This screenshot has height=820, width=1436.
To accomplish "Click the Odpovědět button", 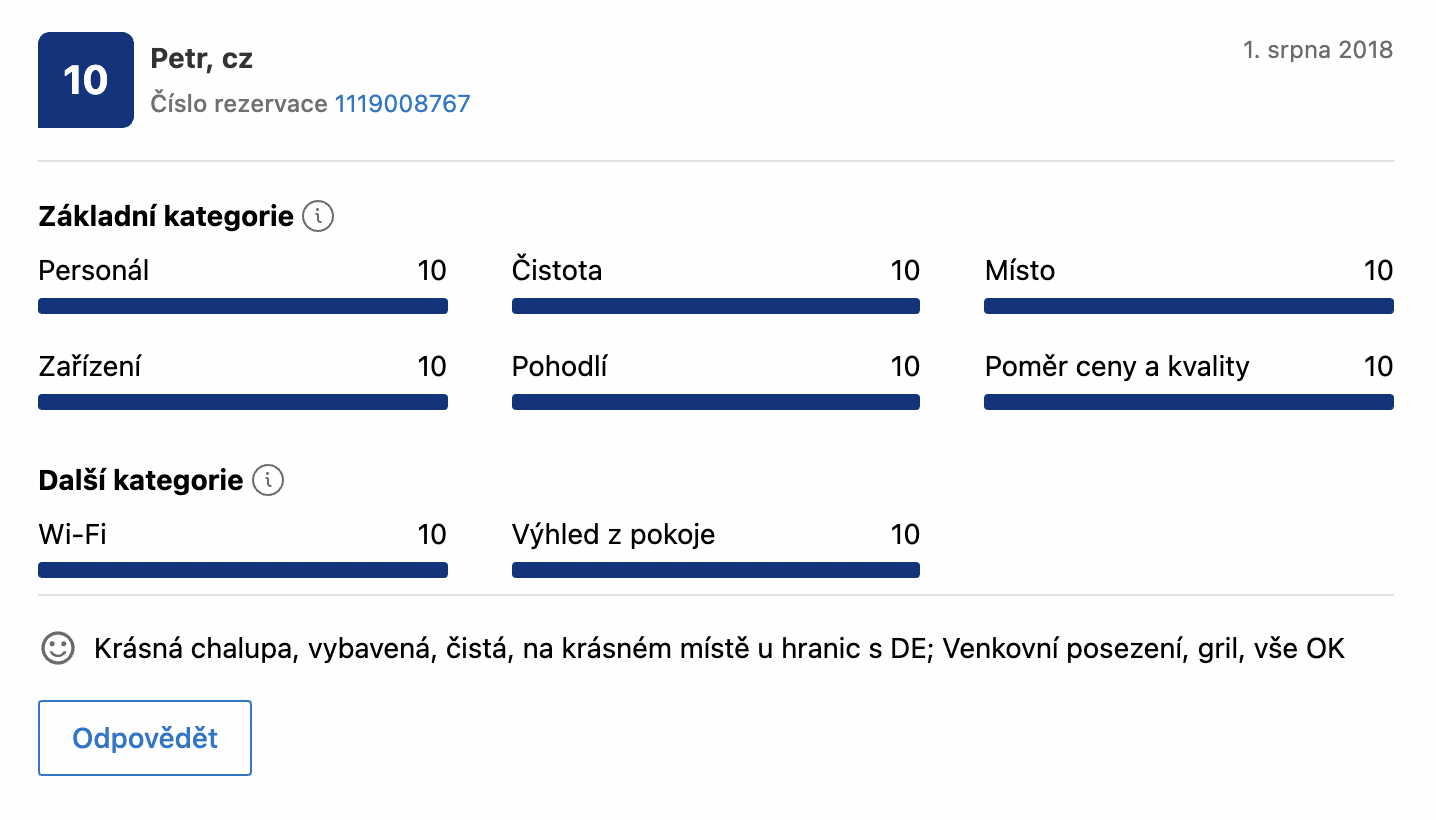I will tap(145, 738).
